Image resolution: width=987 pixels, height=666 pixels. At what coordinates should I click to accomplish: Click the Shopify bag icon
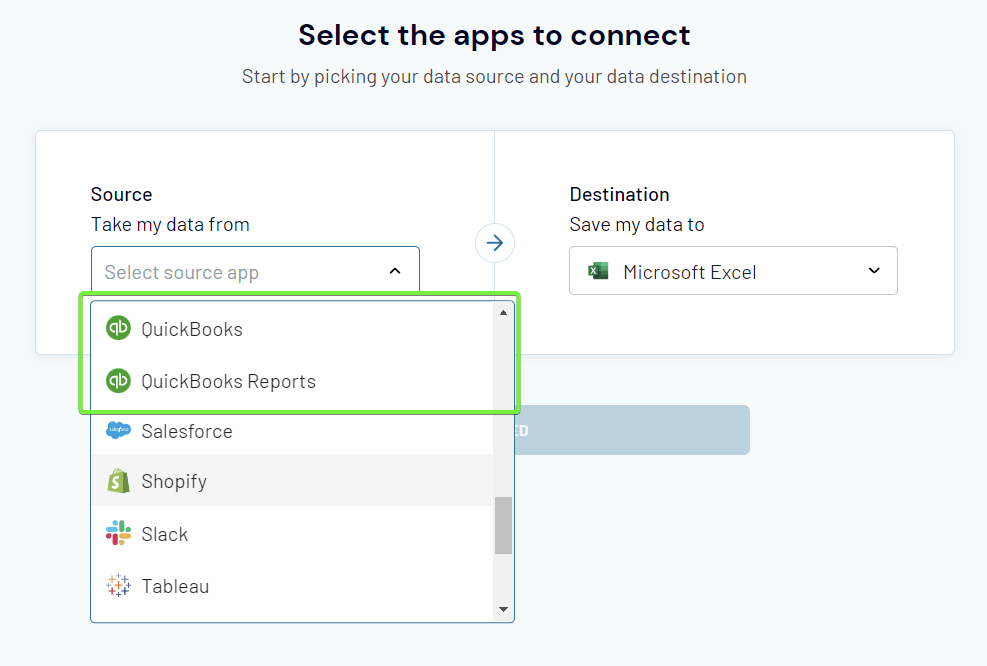point(118,481)
